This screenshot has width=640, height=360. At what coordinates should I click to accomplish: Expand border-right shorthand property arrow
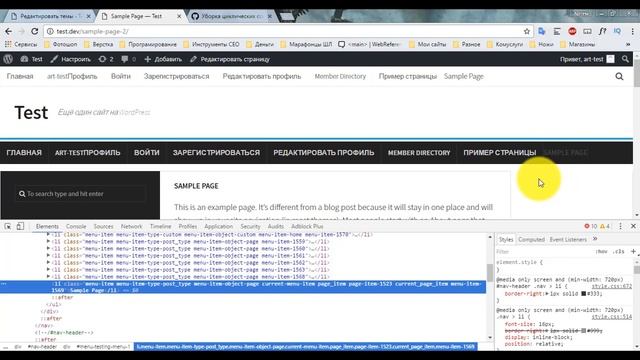coord(547,293)
